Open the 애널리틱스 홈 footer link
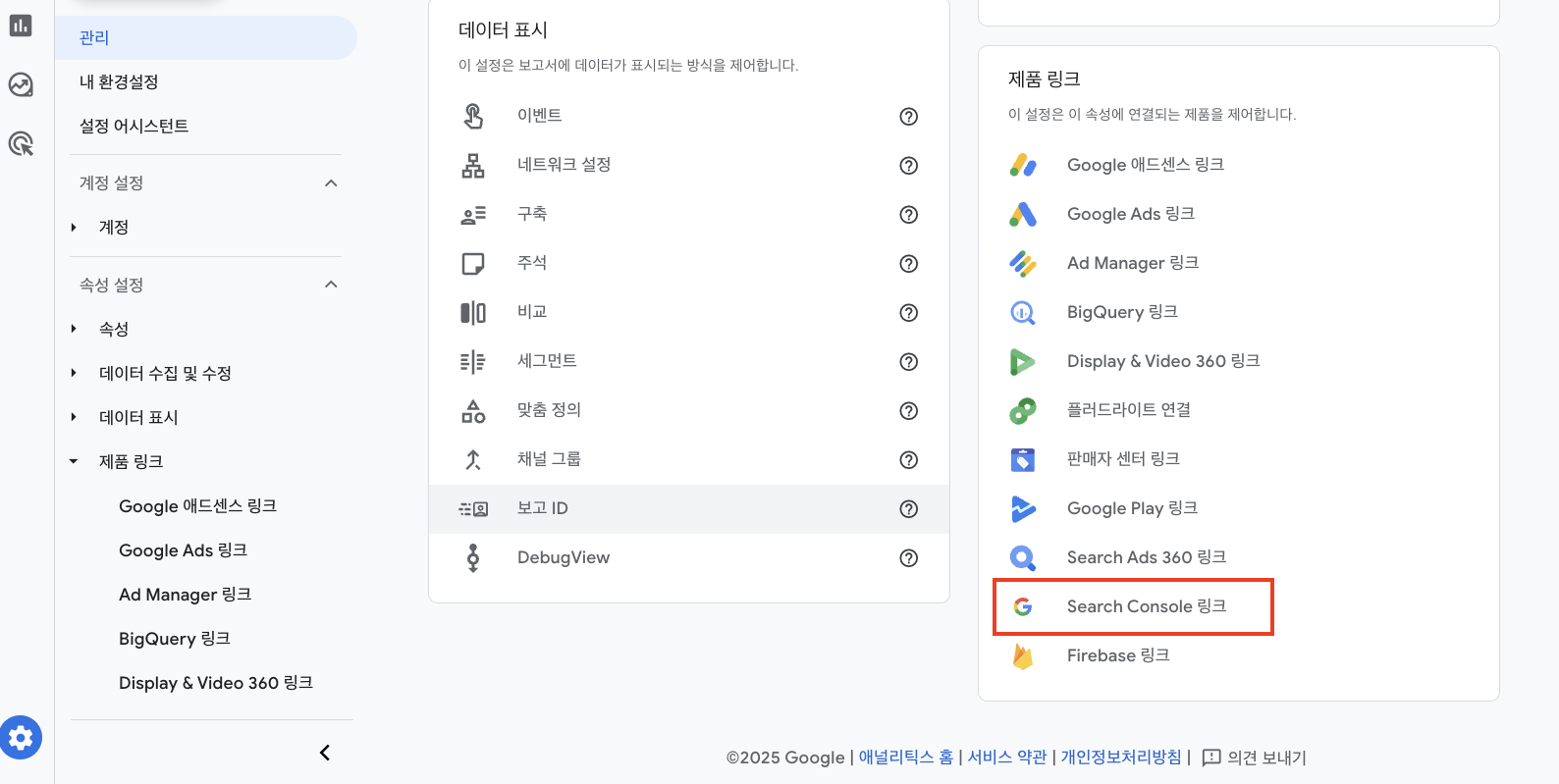This screenshot has height=784, width=1559. click(x=905, y=758)
